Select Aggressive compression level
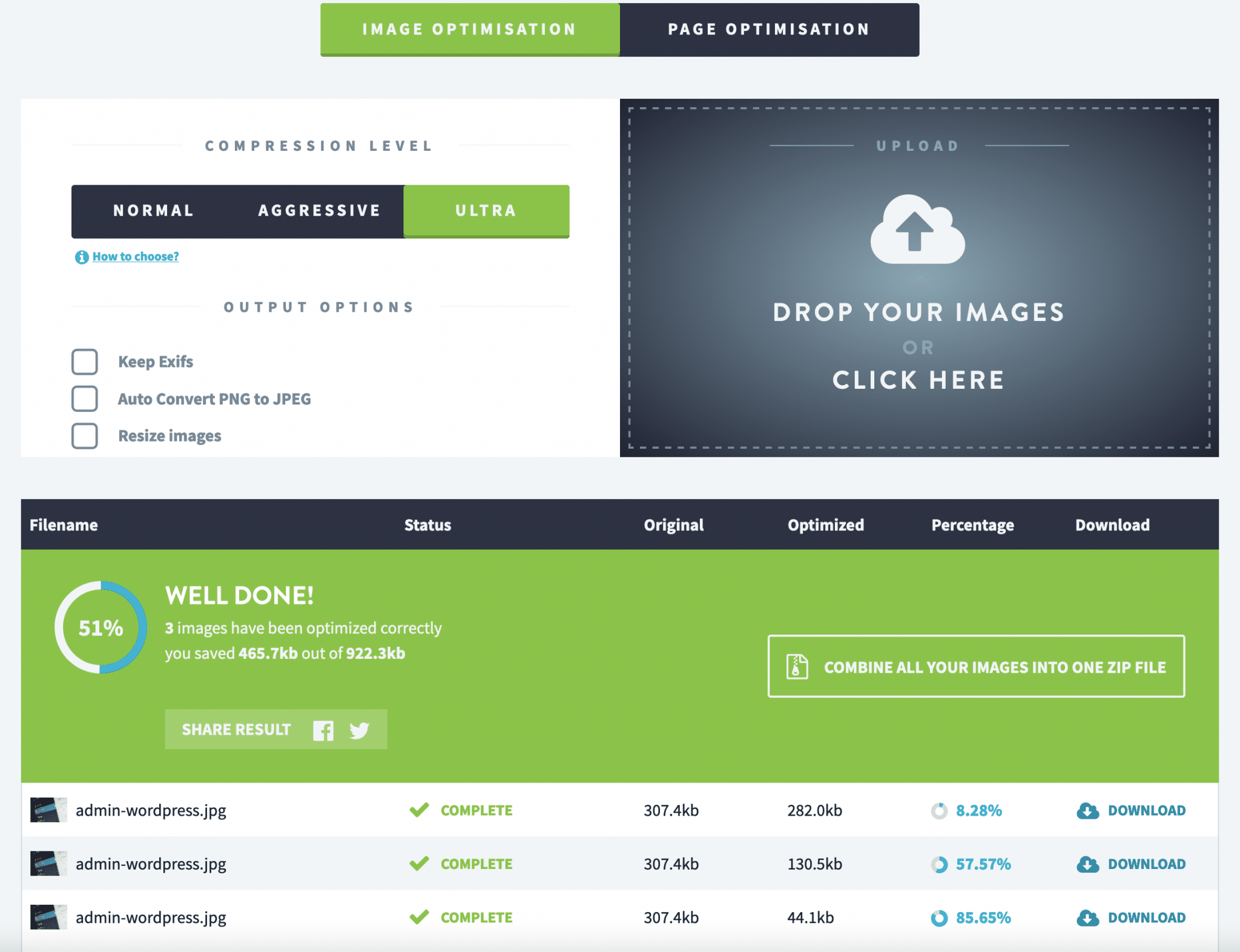1240x952 pixels. click(319, 211)
